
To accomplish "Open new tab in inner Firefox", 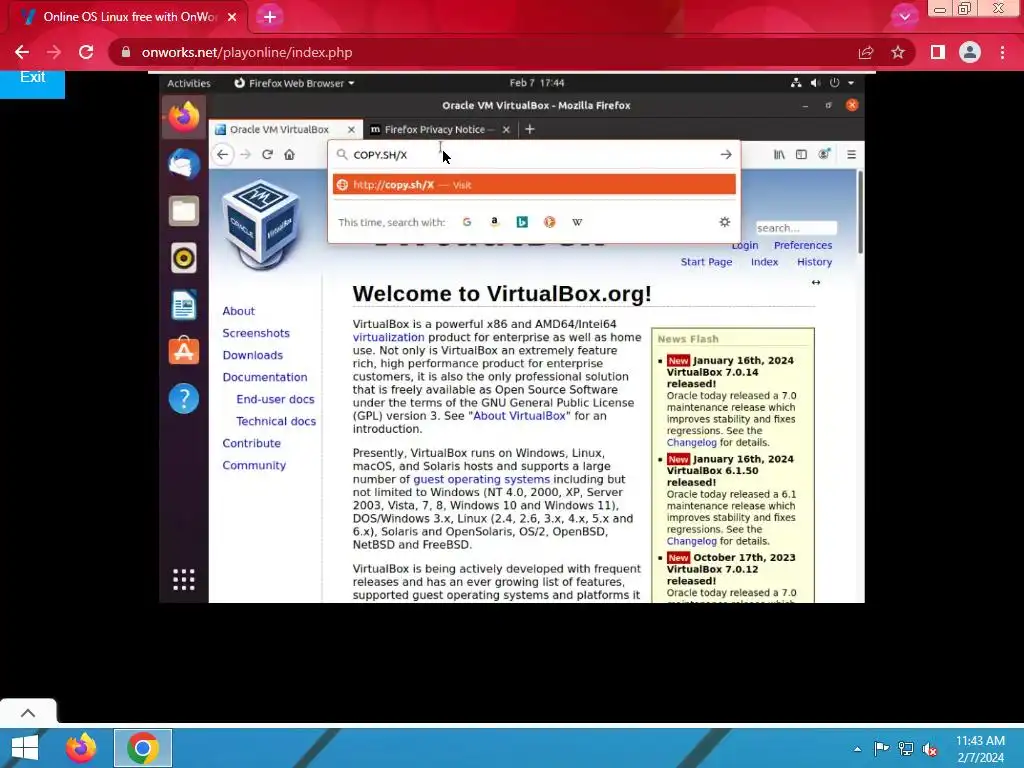I will click(x=530, y=129).
